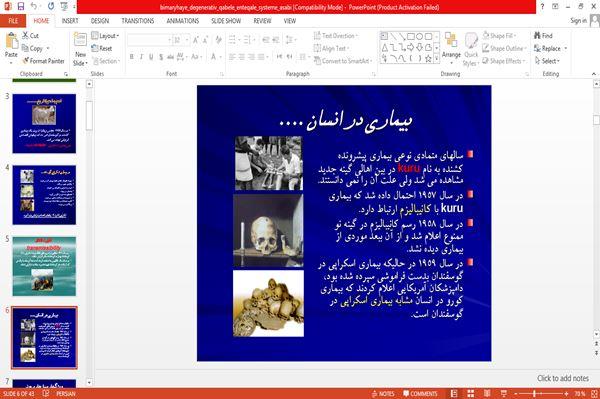Switch to Slide Sorter view
This screenshot has width=600, height=399.
[x=470, y=393]
